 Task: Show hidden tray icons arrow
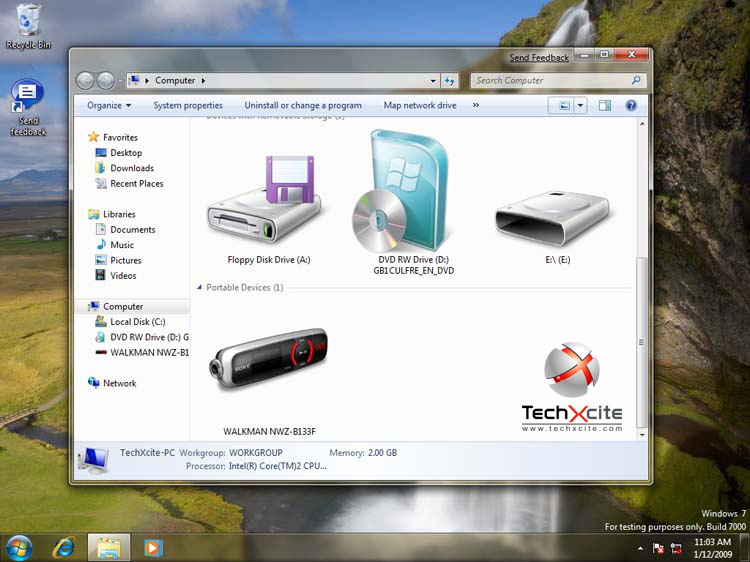point(640,548)
